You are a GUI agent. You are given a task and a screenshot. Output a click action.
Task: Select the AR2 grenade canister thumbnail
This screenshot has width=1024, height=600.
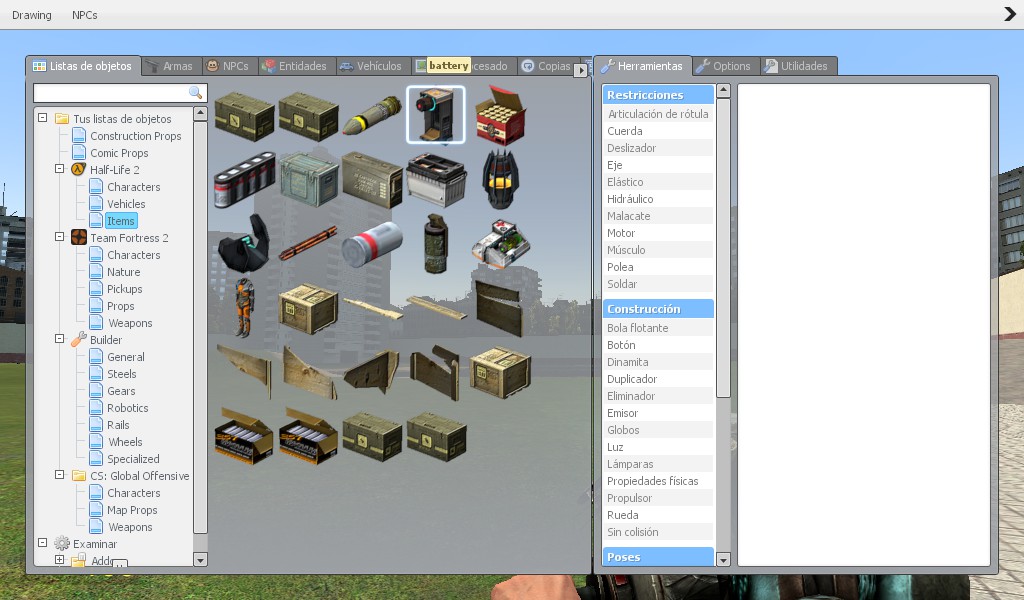tap(372, 243)
